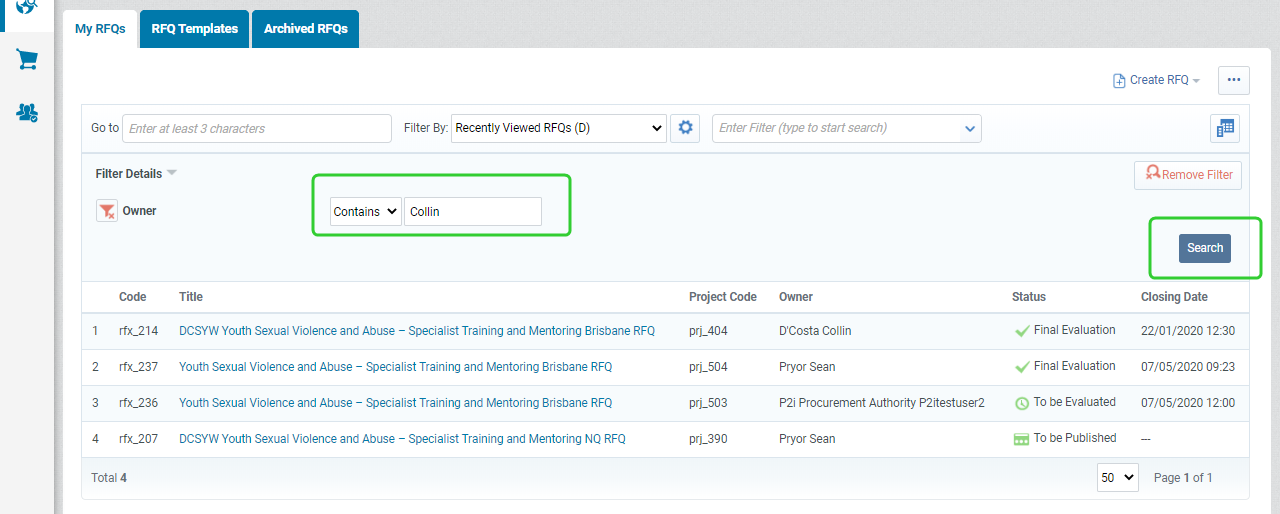Open the page size 50 dropdown

[x=1118, y=477]
